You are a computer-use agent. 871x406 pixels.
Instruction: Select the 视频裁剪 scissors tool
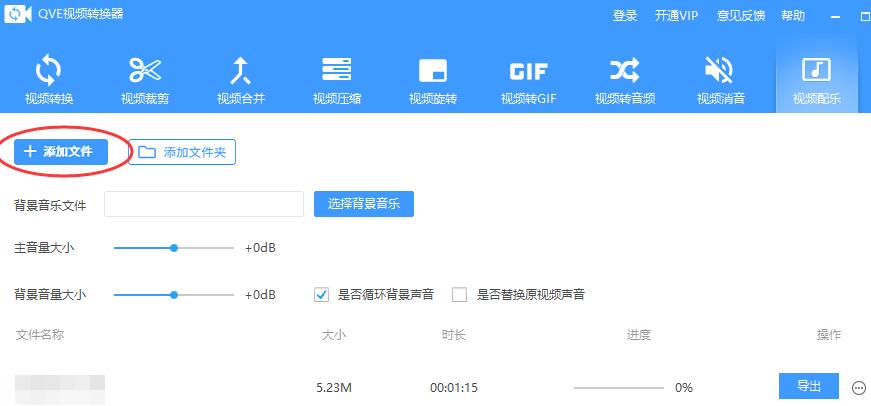click(144, 79)
